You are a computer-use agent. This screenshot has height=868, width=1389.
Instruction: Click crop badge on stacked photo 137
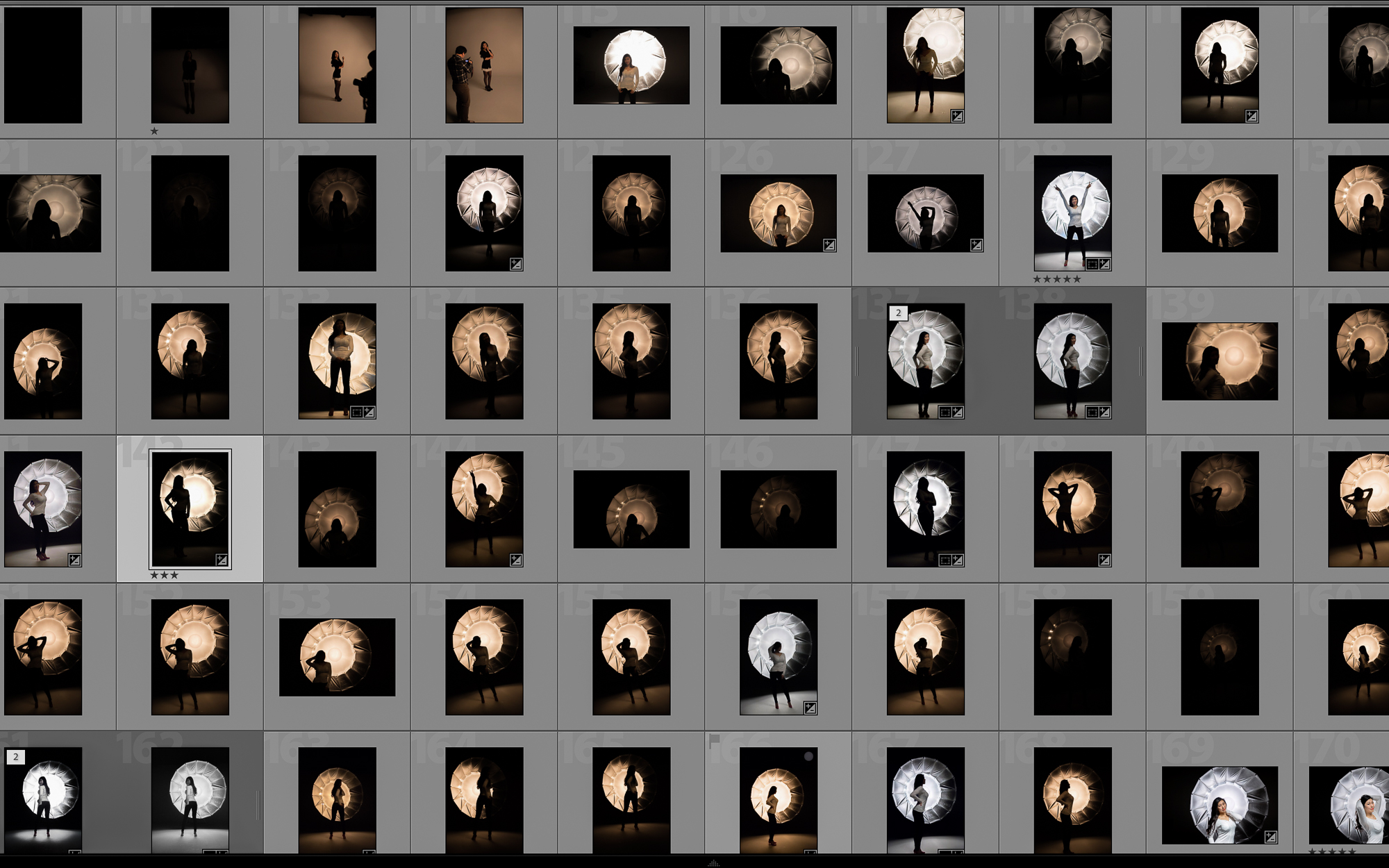click(945, 412)
